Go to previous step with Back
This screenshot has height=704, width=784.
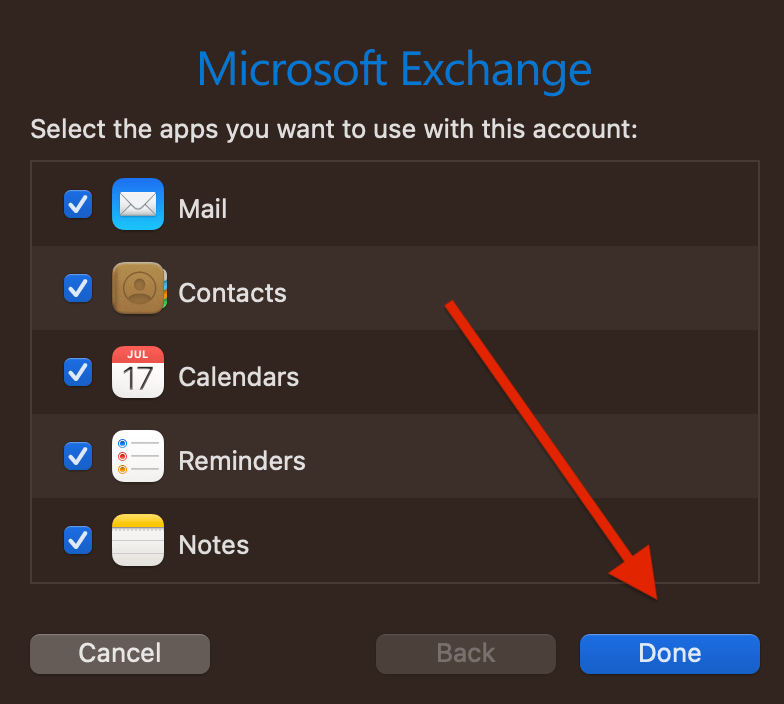click(x=466, y=654)
